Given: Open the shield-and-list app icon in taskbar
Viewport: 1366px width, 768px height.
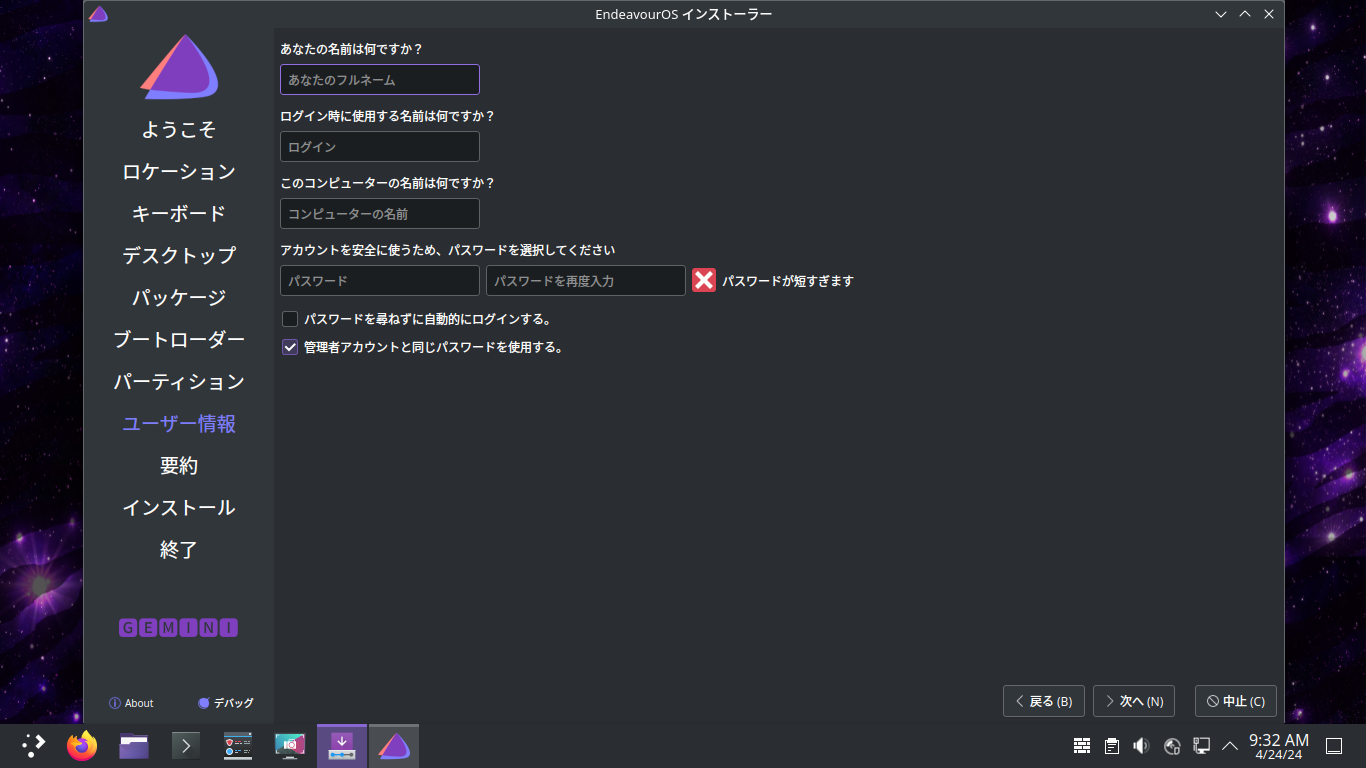Looking at the screenshot, I should (x=238, y=745).
